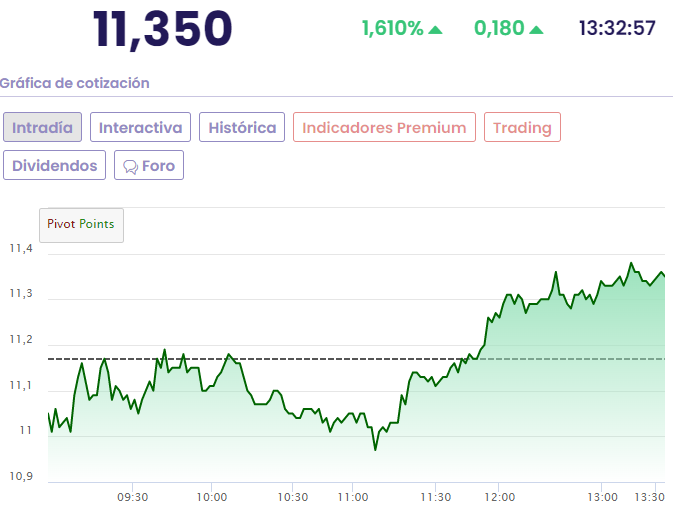Click the 13:32:57 timestamp

click(617, 28)
